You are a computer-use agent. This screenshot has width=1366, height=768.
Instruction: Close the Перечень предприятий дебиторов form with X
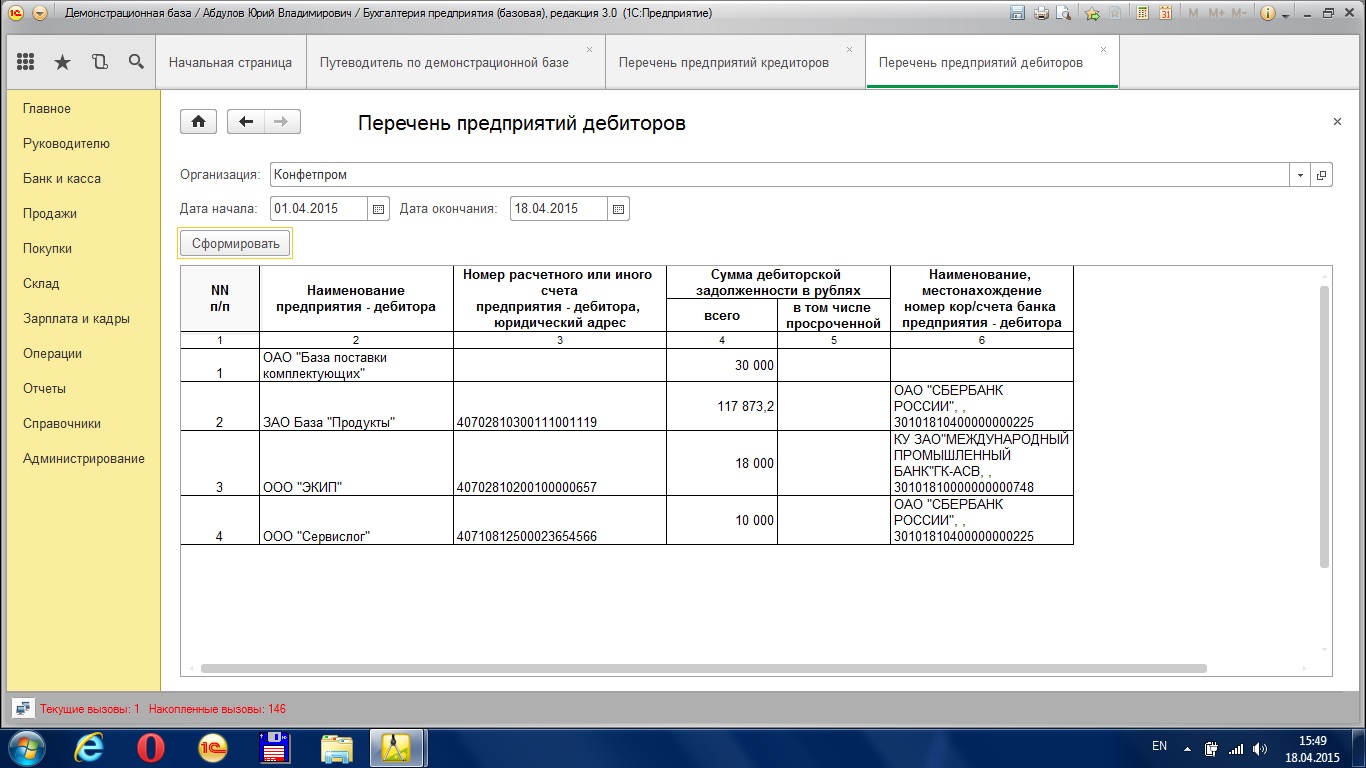[1337, 122]
